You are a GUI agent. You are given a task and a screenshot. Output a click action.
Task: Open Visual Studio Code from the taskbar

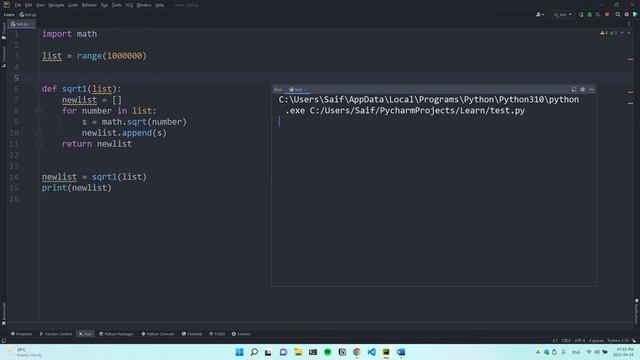(x=371, y=352)
